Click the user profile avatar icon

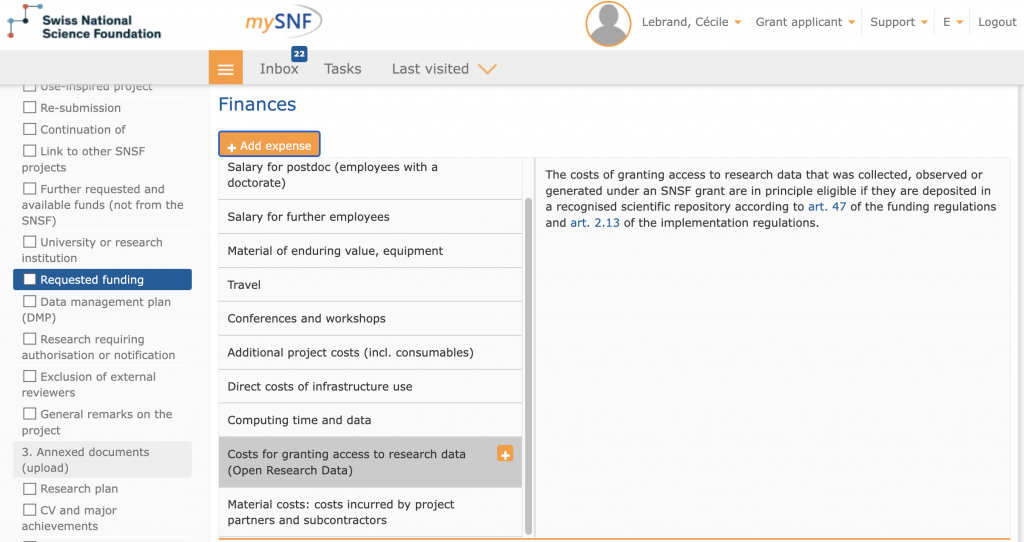(608, 24)
